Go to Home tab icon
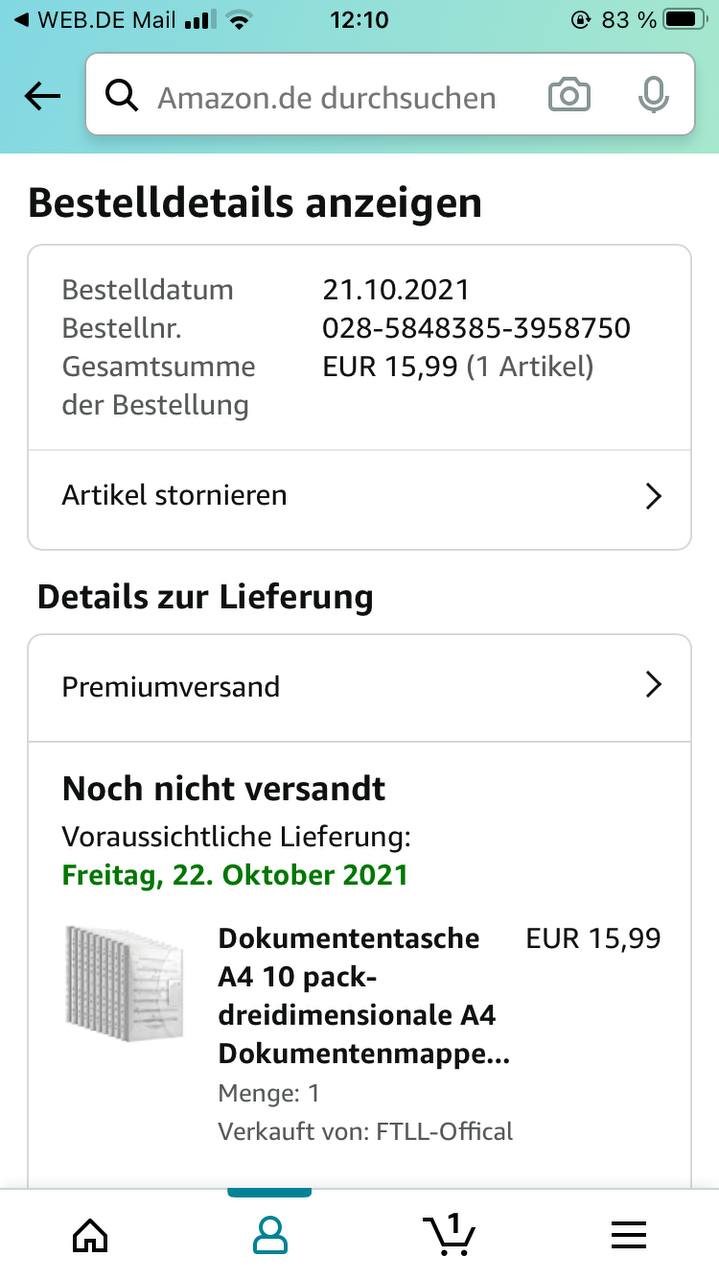This screenshot has width=719, height=1280. tap(90, 1235)
